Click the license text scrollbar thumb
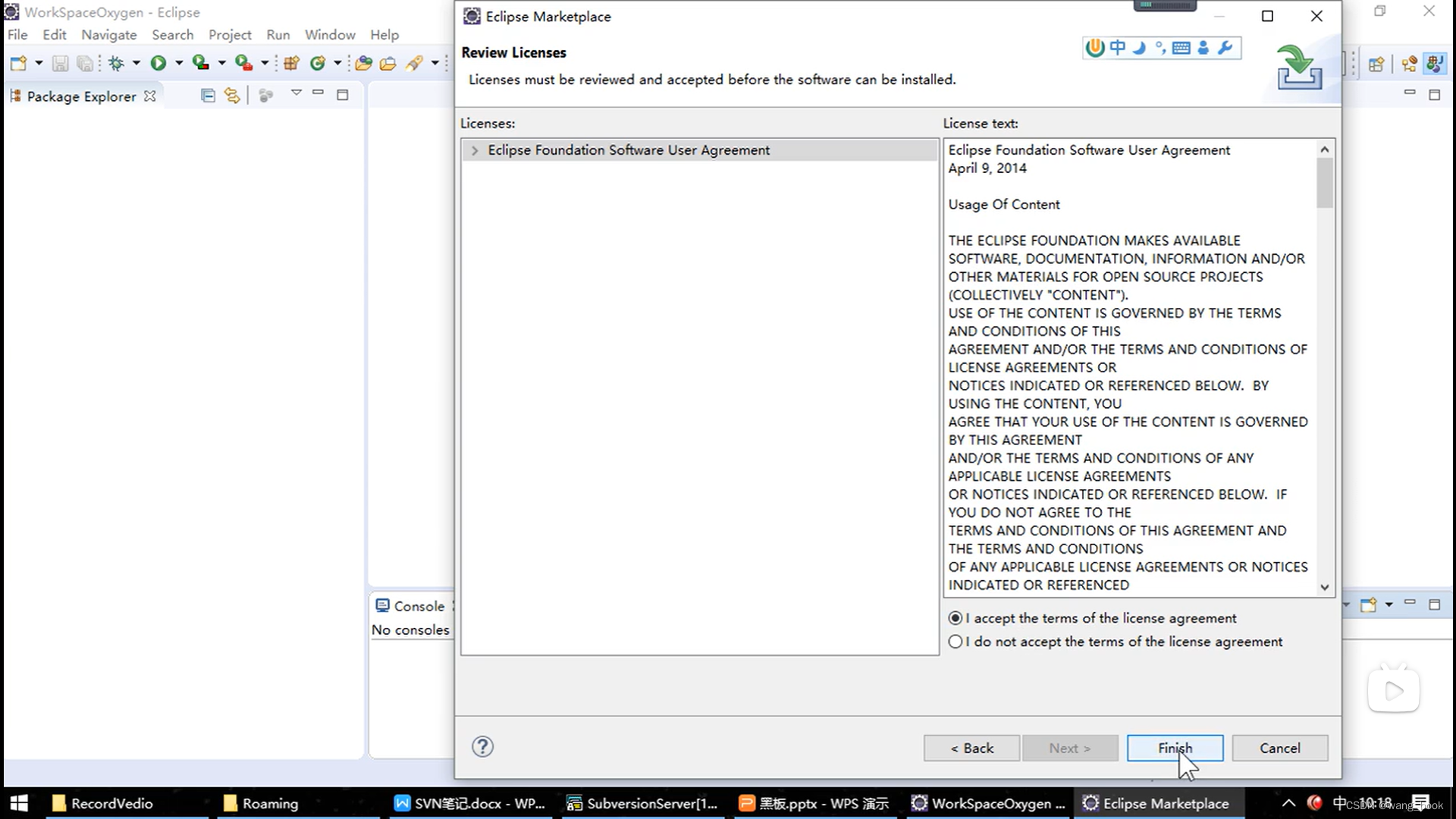Viewport: 1456px width, 819px height. (x=1325, y=183)
